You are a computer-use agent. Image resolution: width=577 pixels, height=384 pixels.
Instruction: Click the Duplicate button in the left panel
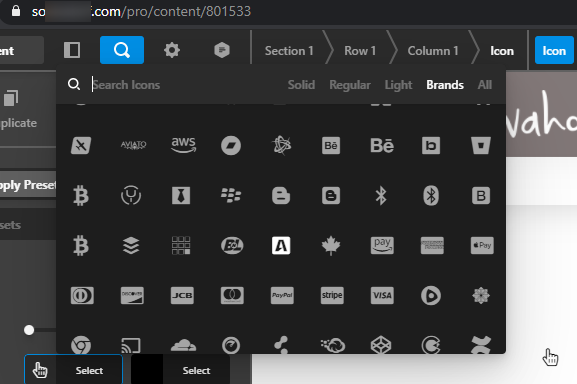(18, 109)
